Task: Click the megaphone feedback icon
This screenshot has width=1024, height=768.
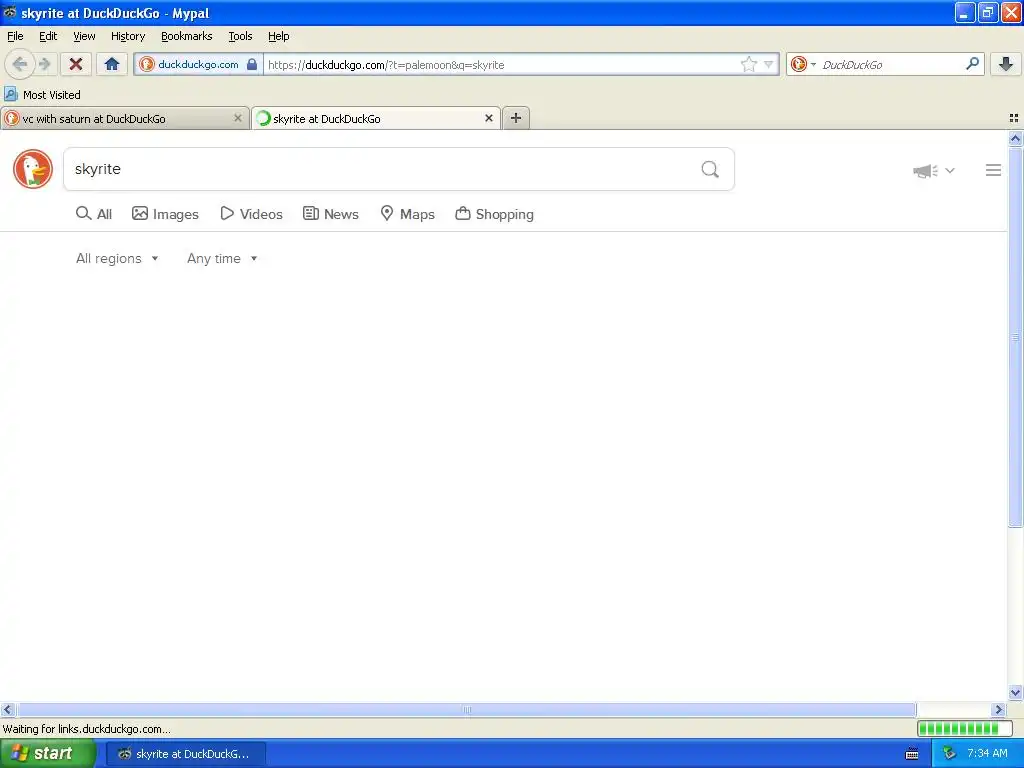Action: 925,171
